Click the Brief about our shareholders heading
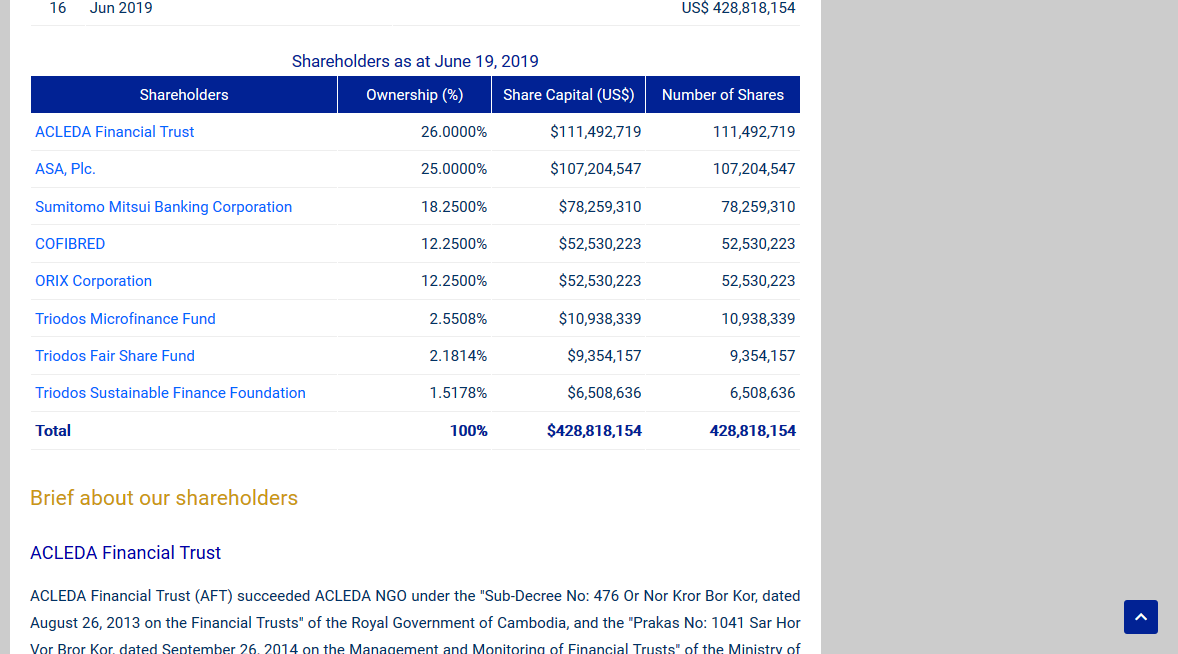 coord(164,498)
